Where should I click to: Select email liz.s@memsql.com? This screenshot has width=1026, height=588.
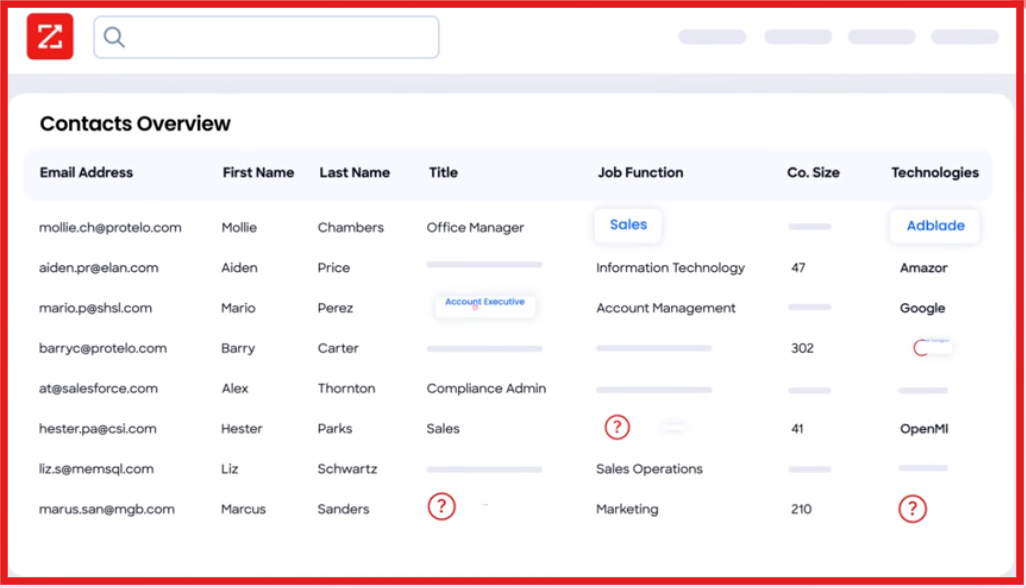96,469
